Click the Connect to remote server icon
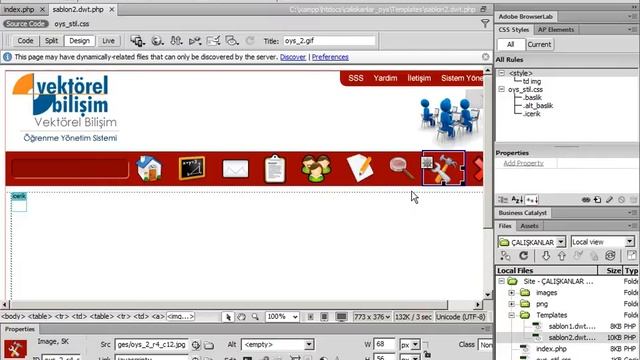 tap(505, 256)
